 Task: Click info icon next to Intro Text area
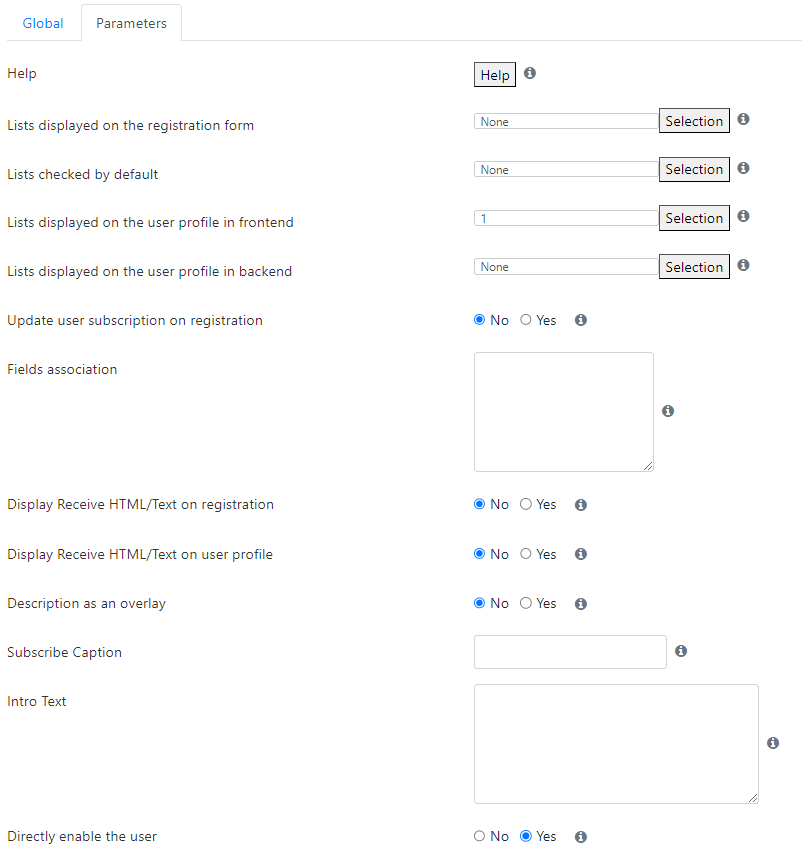click(x=773, y=743)
